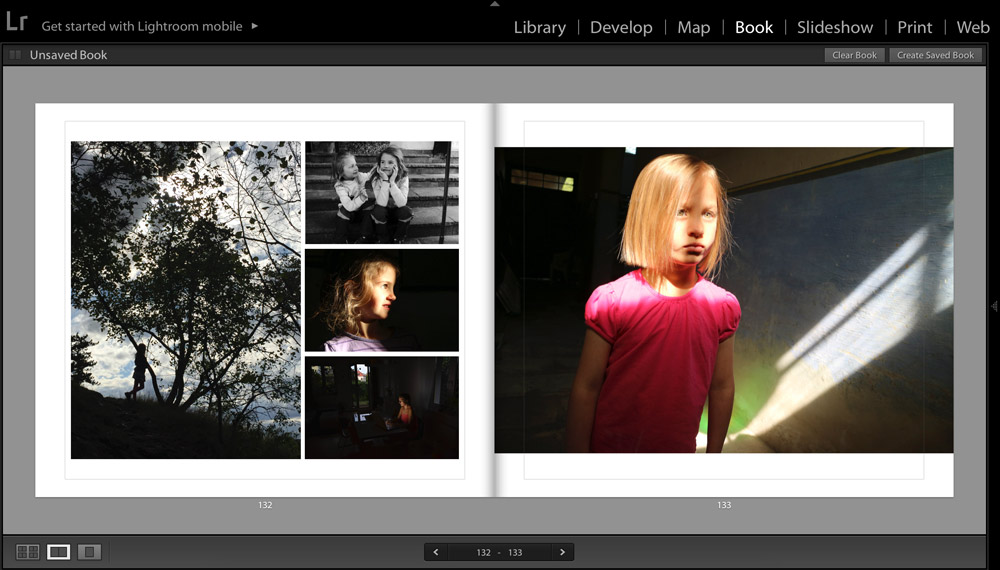This screenshot has width=1000, height=570.
Task: Click the grip icon beside Unsaved Book
Action: click(x=15, y=55)
